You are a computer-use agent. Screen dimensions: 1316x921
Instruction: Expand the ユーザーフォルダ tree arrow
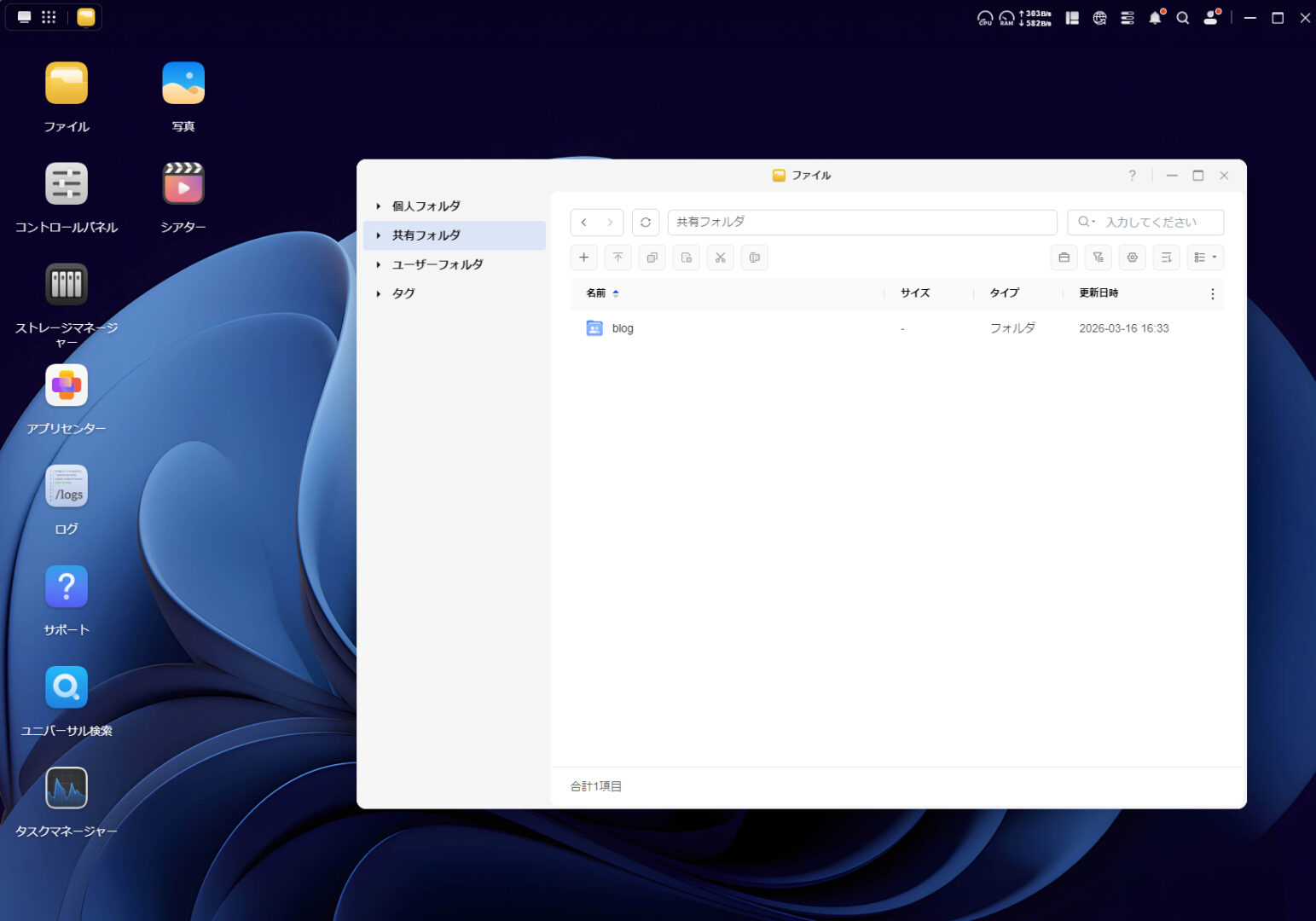(x=379, y=265)
